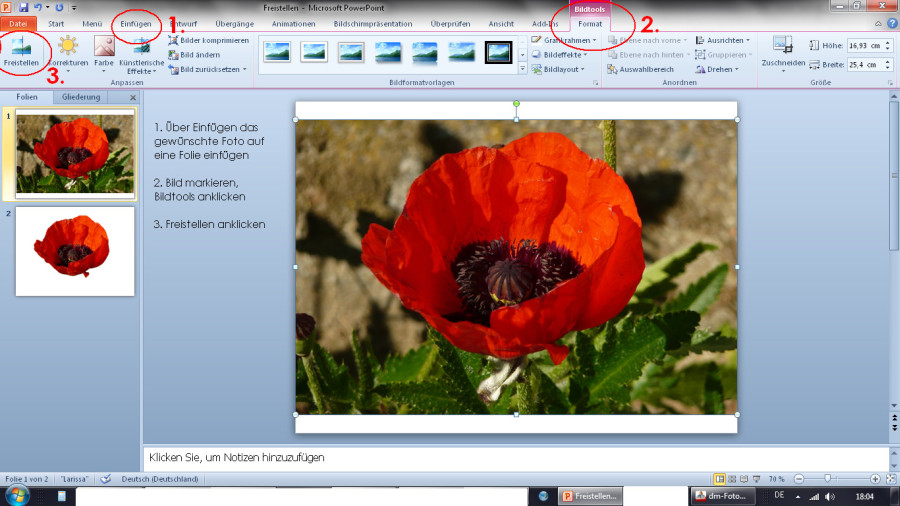Switch to the Gliederung pane tab
This screenshot has width=900, height=506.
(x=81, y=97)
